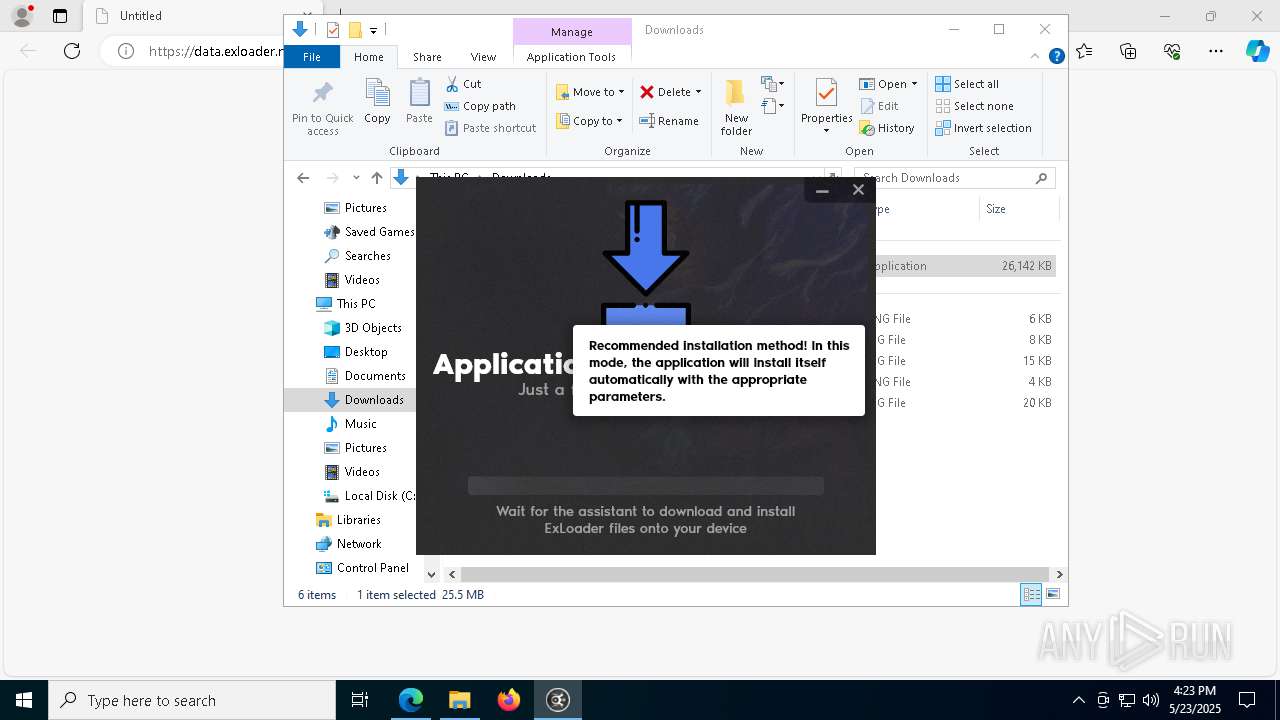This screenshot has height=720, width=1280.
Task: Click the installer download progress bar
Action: 646,486
